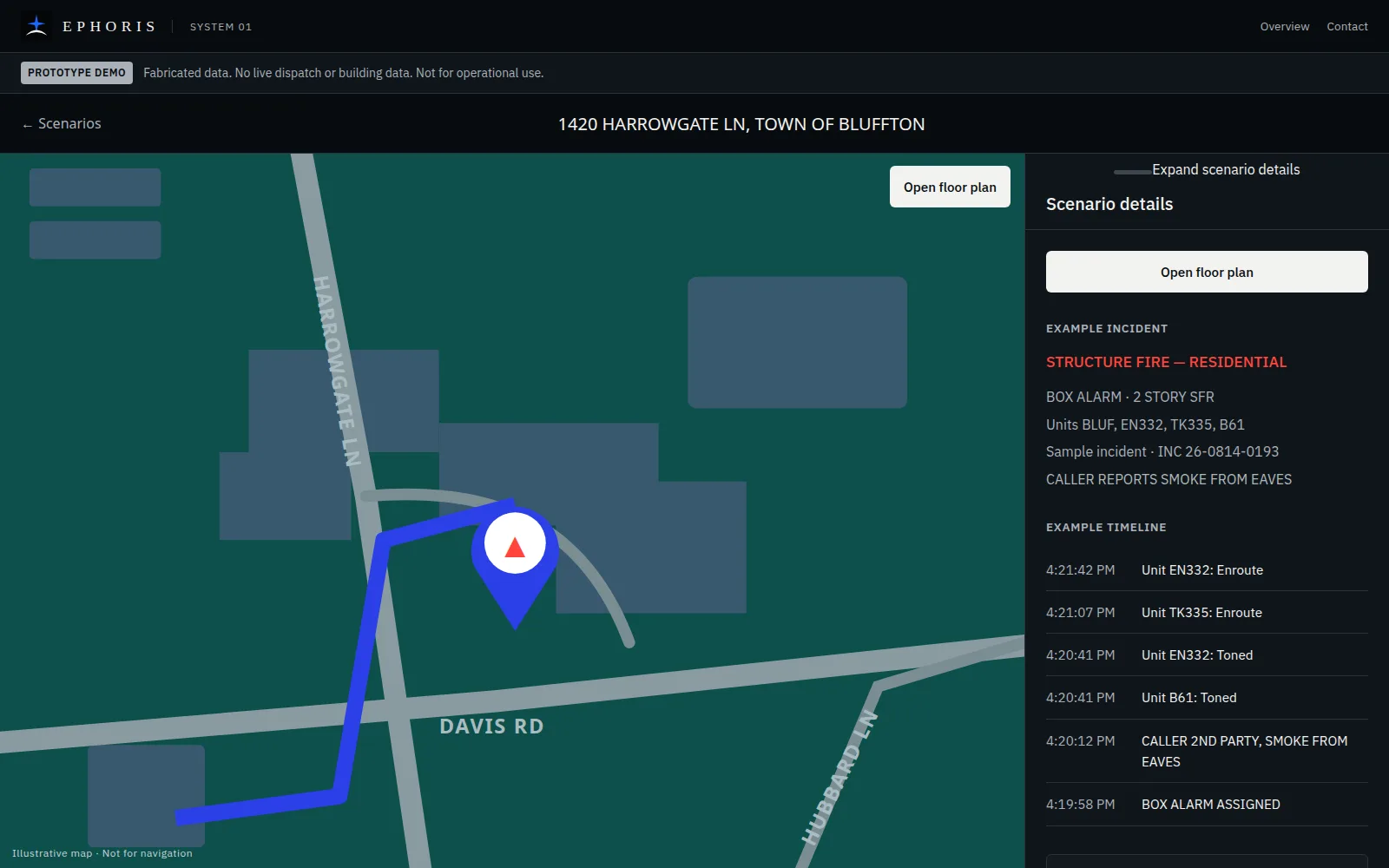Click the PROTOTYPE DEMO badge
This screenshot has height=868, width=1389.
[x=76, y=73]
